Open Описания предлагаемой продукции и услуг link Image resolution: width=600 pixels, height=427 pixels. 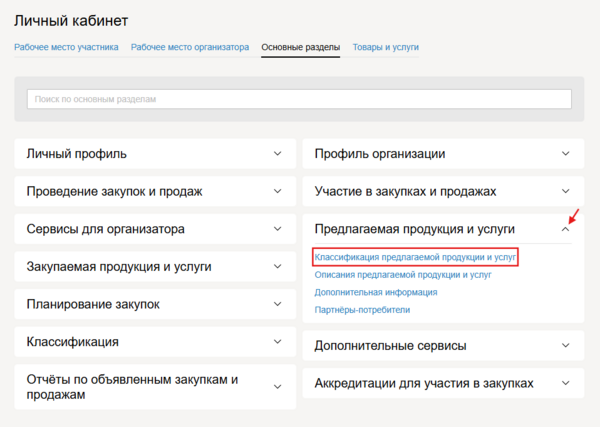403,275
